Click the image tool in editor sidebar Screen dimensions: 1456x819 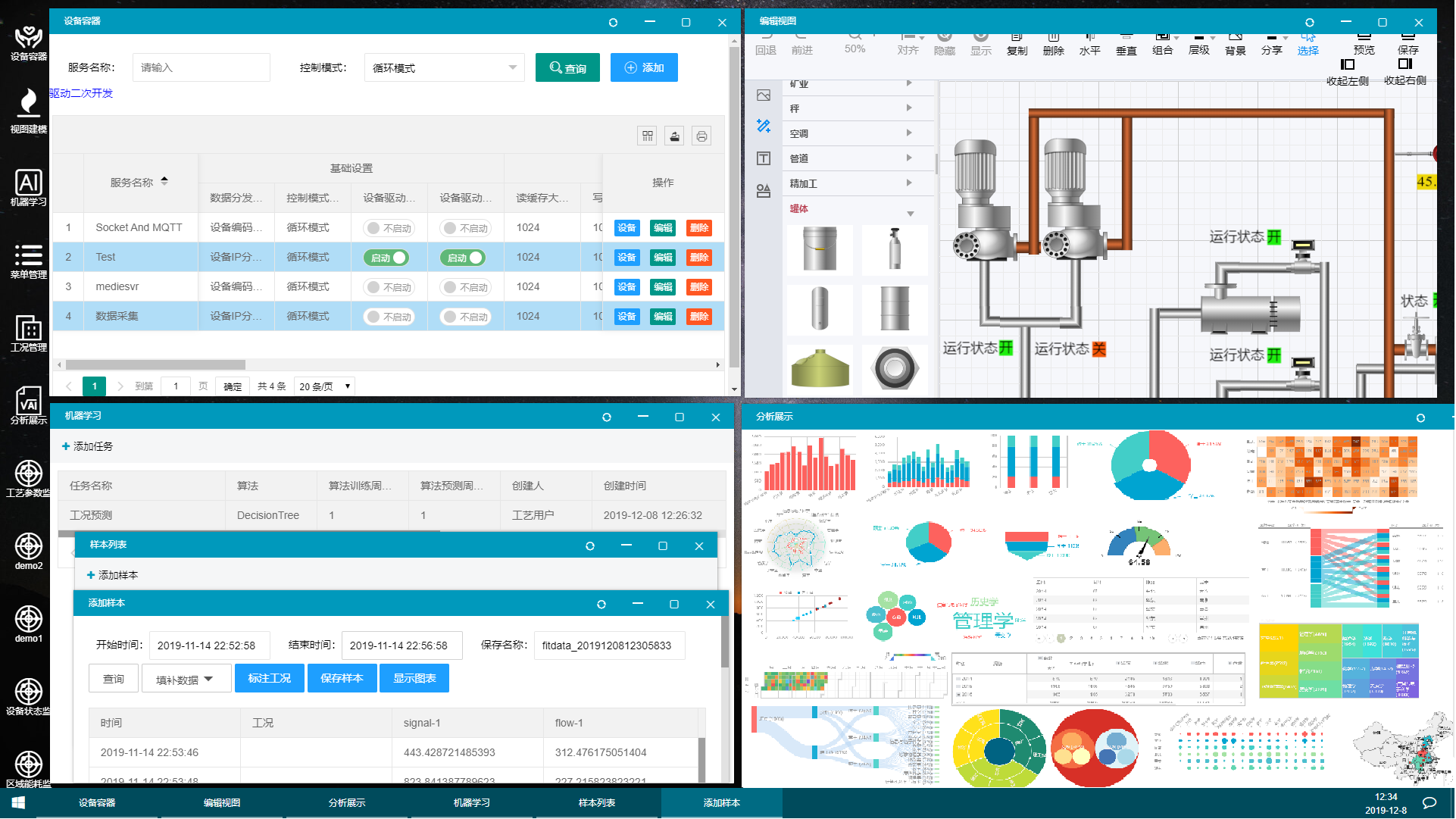(764, 95)
